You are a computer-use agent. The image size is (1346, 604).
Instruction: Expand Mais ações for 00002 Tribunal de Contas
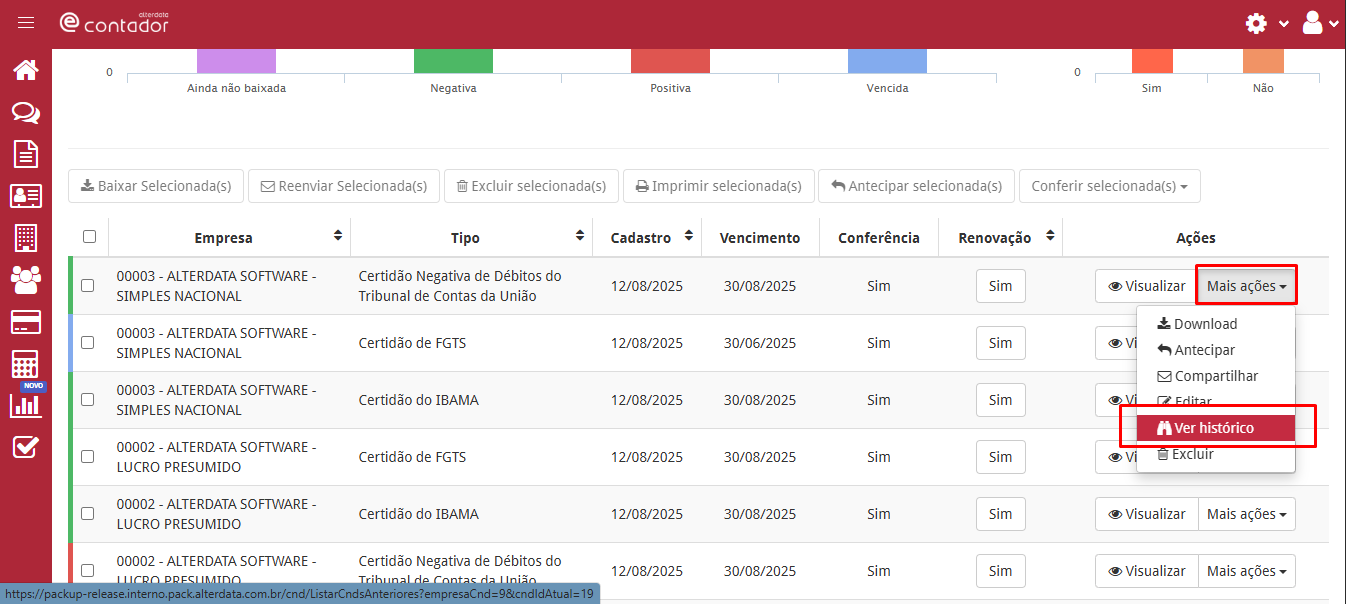point(1247,571)
